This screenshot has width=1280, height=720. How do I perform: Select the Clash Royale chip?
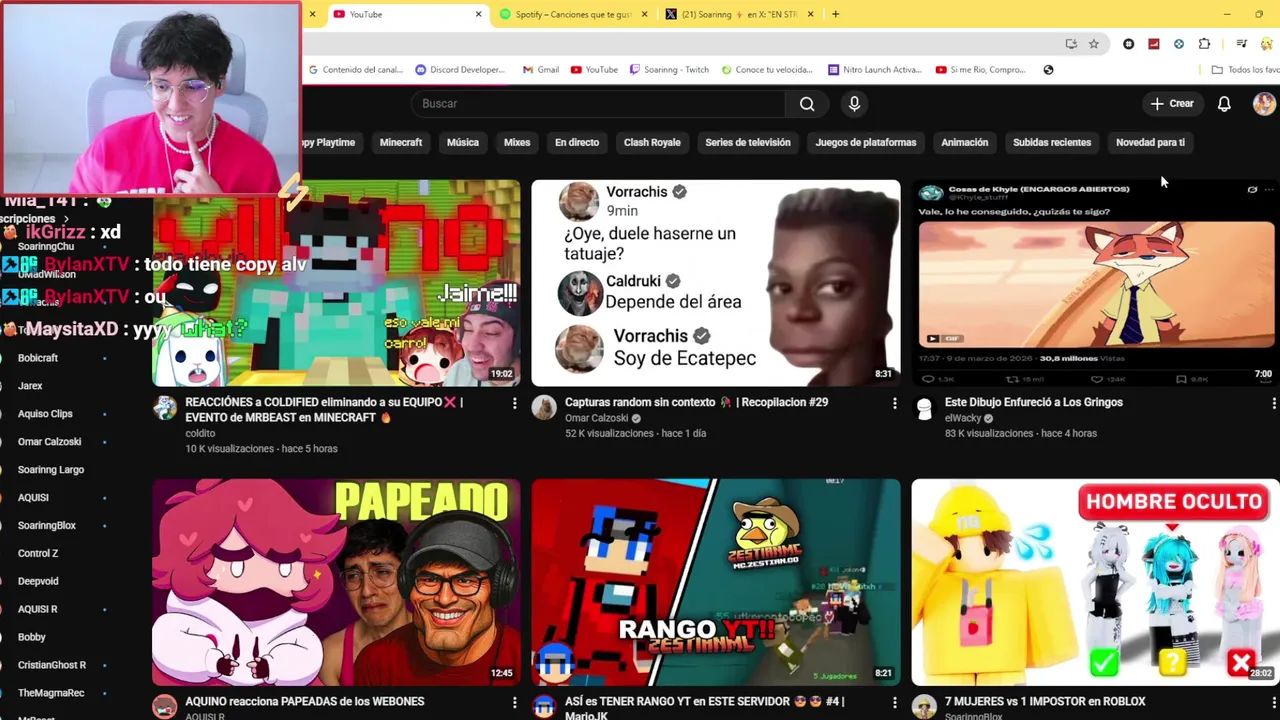pyautogui.click(x=652, y=143)
